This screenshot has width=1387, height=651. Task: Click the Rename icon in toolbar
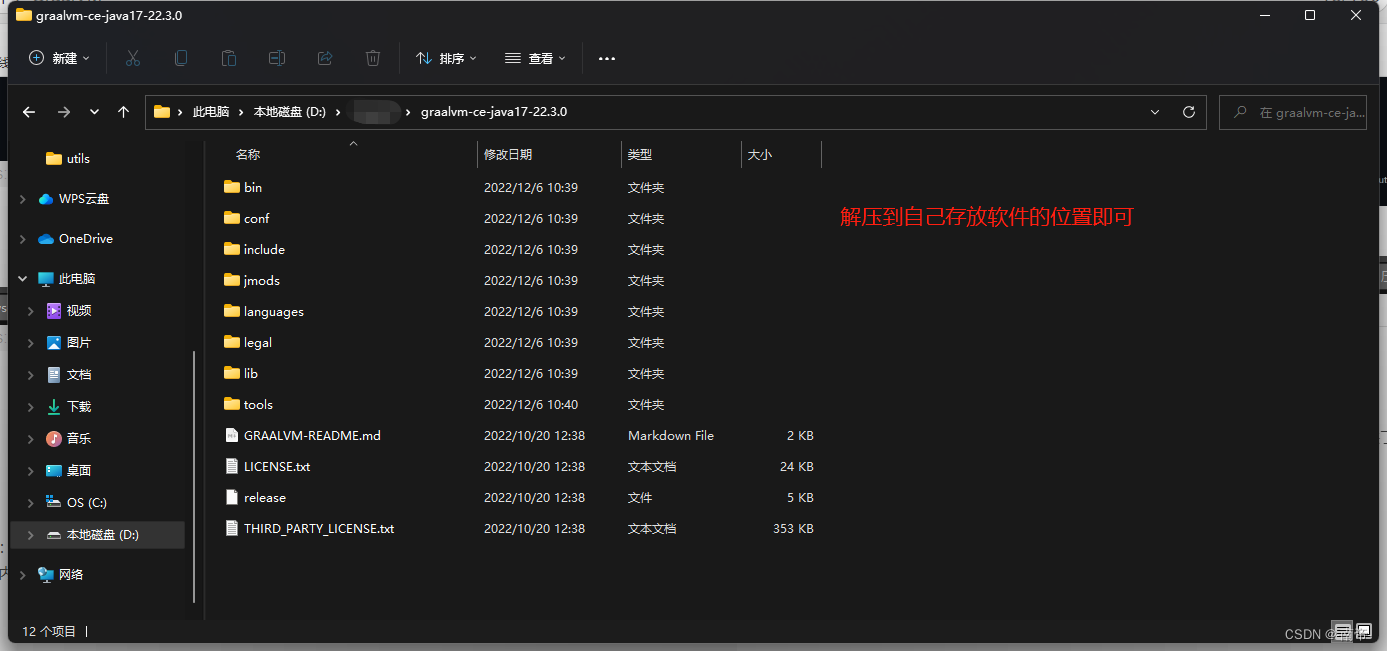pos(277,59)
